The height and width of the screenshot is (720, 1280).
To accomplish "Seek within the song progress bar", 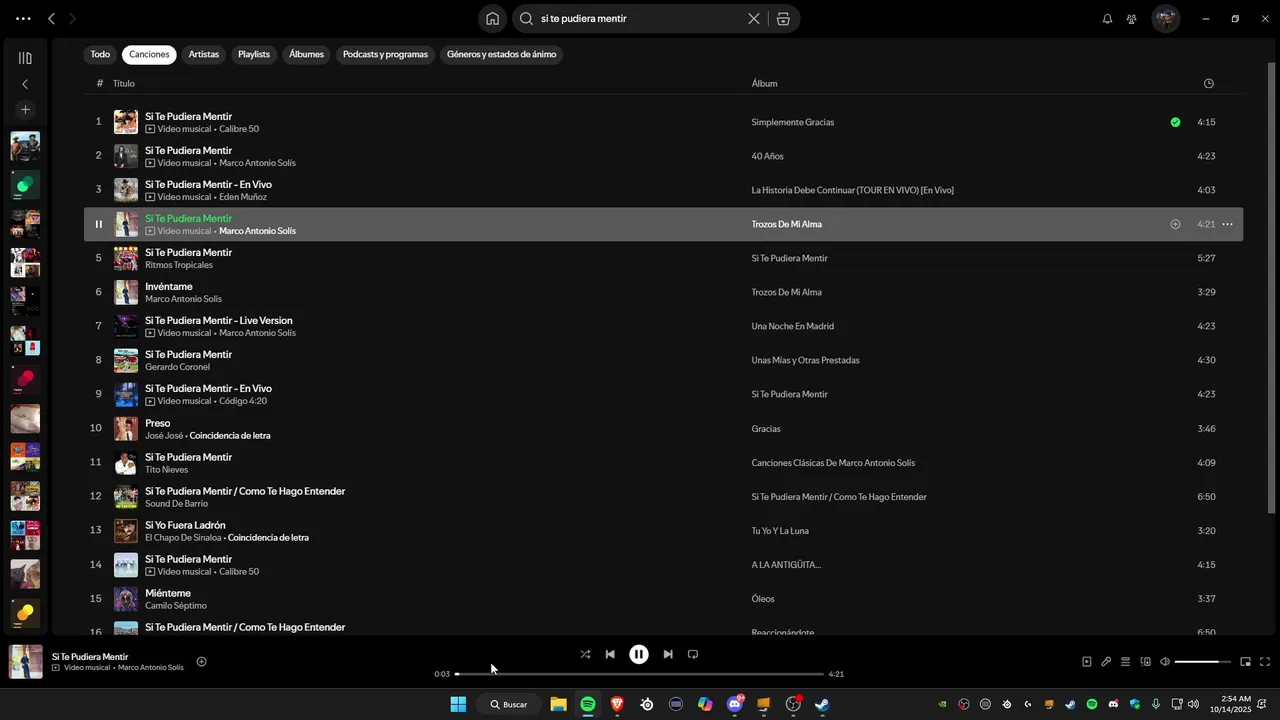I will tap(639, 674).
